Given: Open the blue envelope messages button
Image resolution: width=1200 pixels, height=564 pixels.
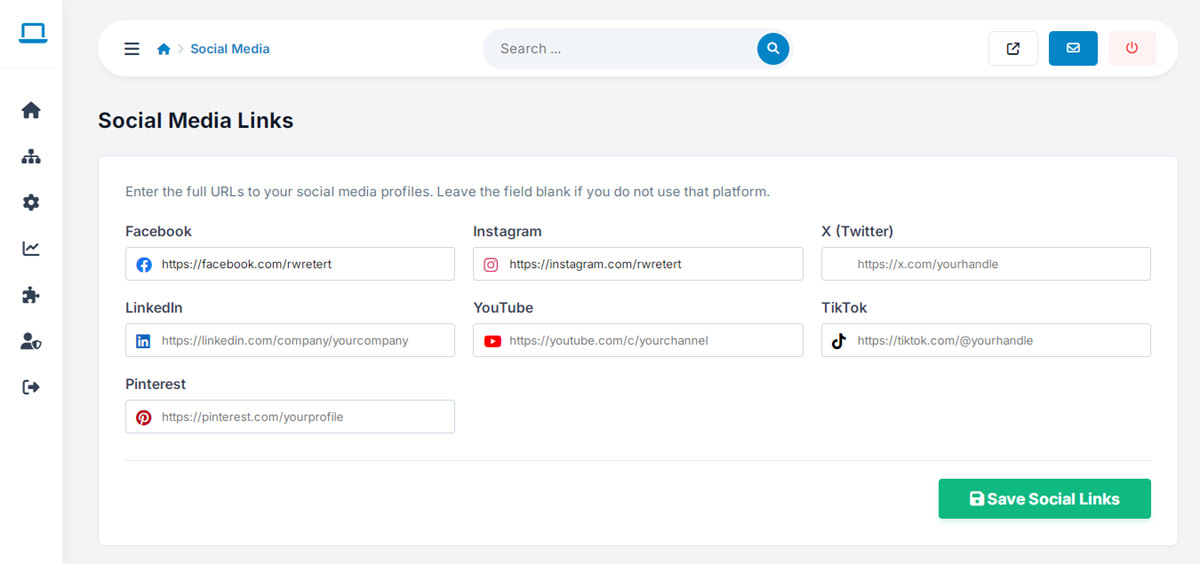Looking at the screenshot, I should point(1073,48).
